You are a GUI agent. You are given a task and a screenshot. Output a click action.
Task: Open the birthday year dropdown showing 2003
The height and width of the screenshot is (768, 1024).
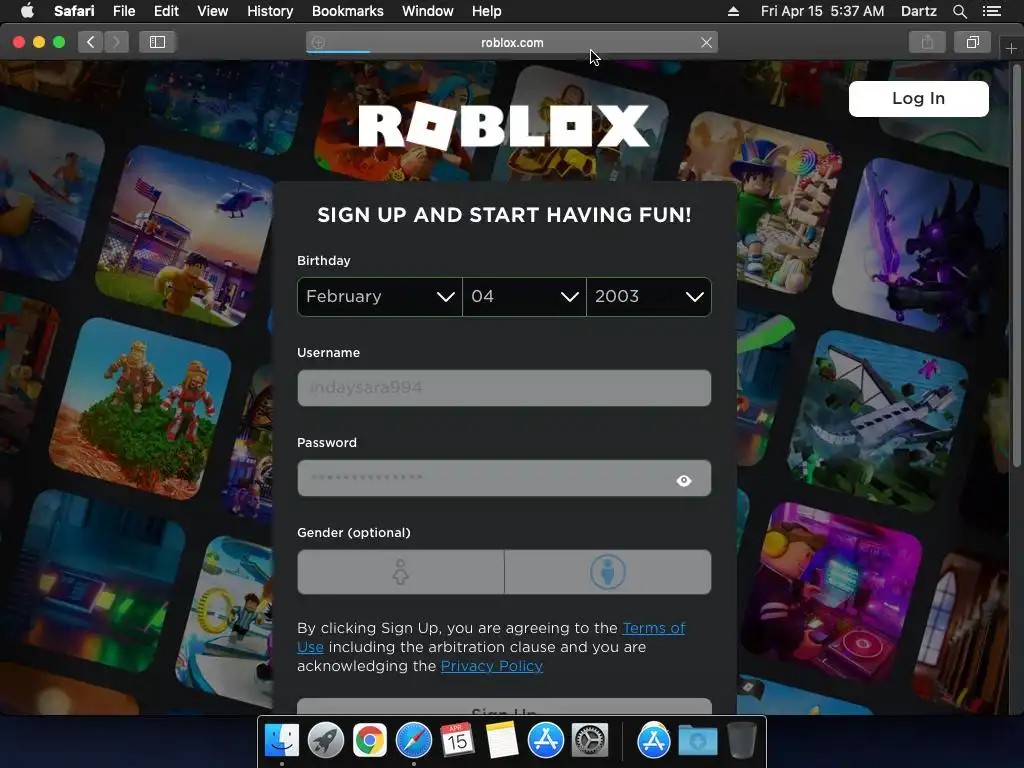(x=649, y=296)
